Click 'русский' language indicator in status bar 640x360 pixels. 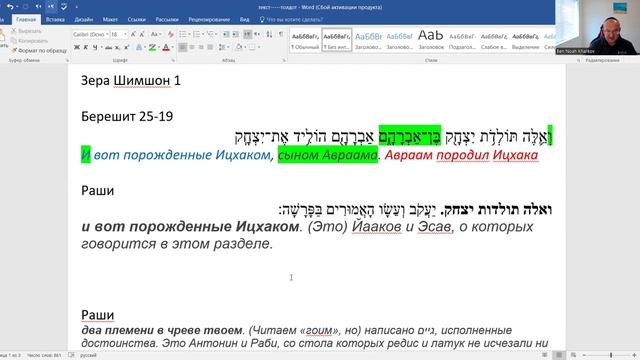tap(88, 356)
